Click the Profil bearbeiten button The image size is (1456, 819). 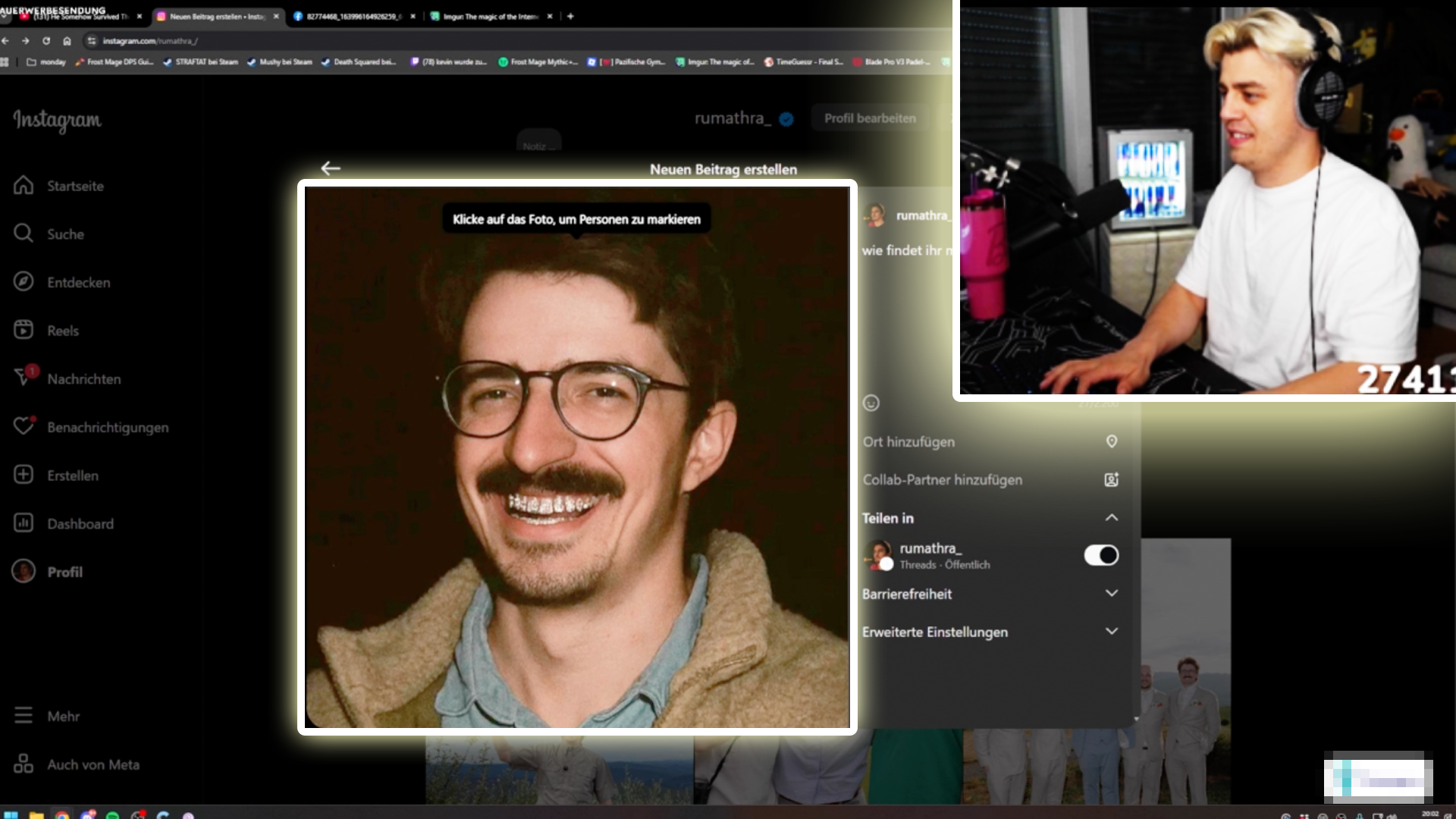(x=870, y=118)
